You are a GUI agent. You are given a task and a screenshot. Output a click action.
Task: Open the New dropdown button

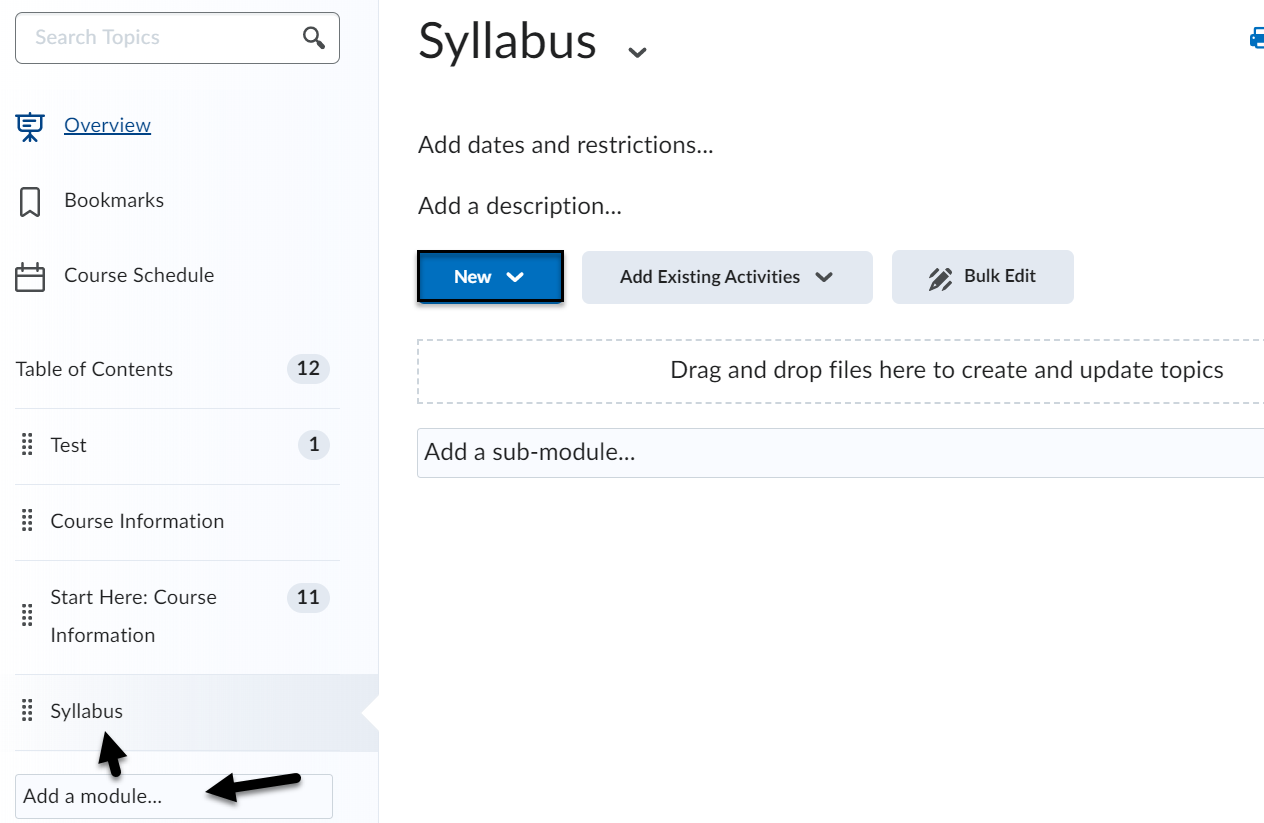click(489, 277)
